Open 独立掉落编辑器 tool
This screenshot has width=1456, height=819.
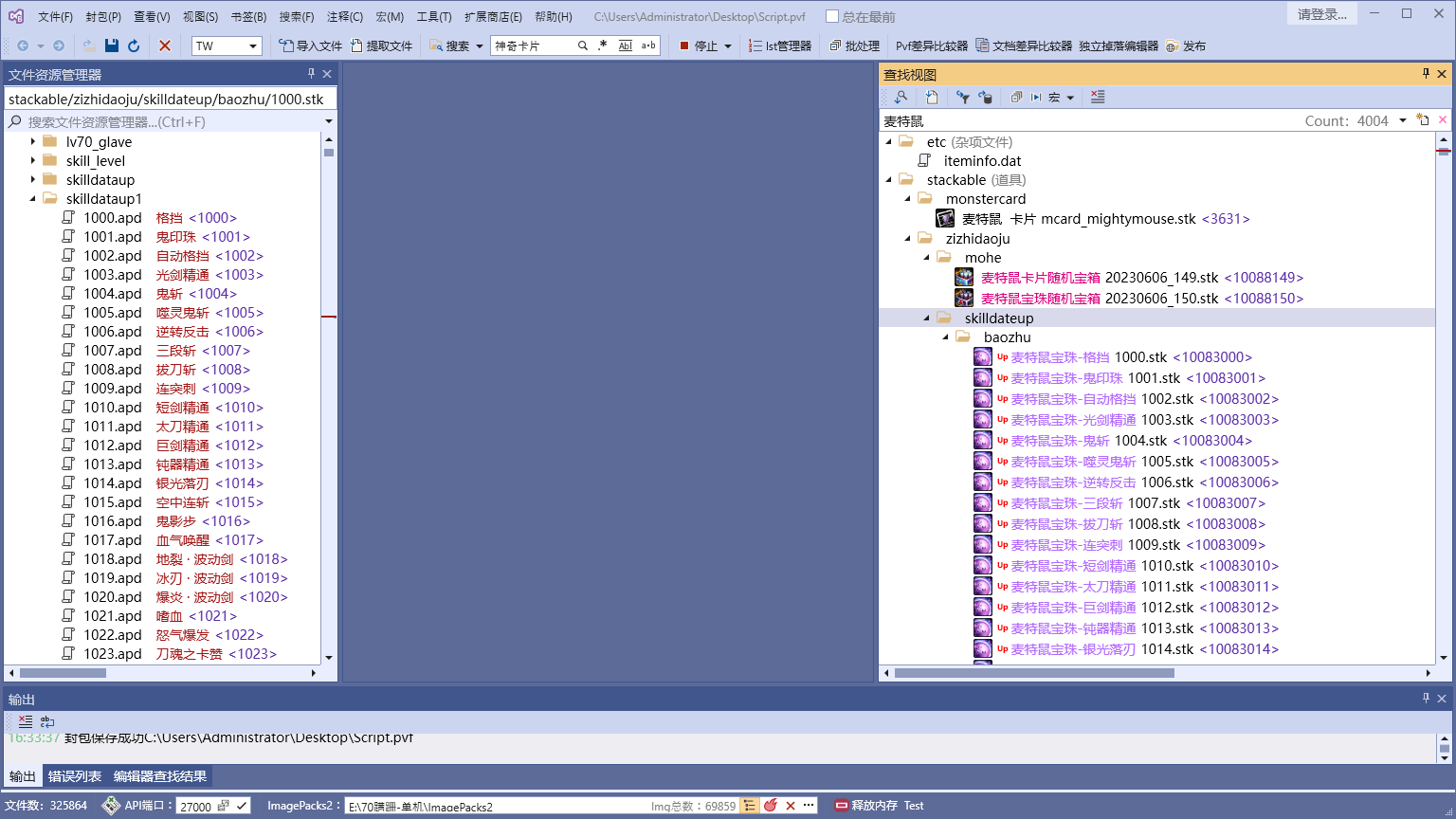click(x=1119, y=45)
